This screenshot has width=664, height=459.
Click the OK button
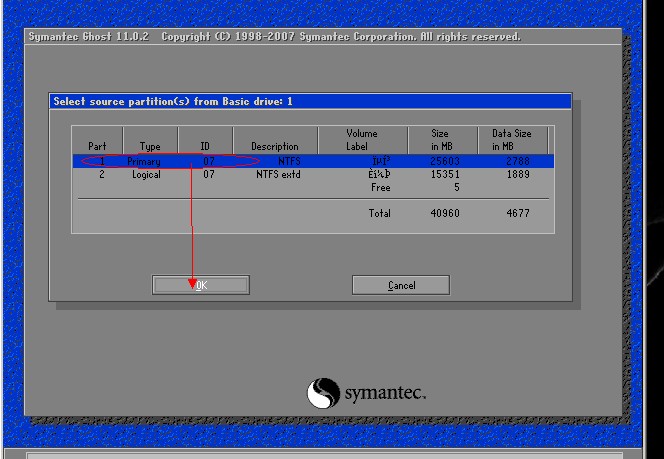tap(201, 285)
